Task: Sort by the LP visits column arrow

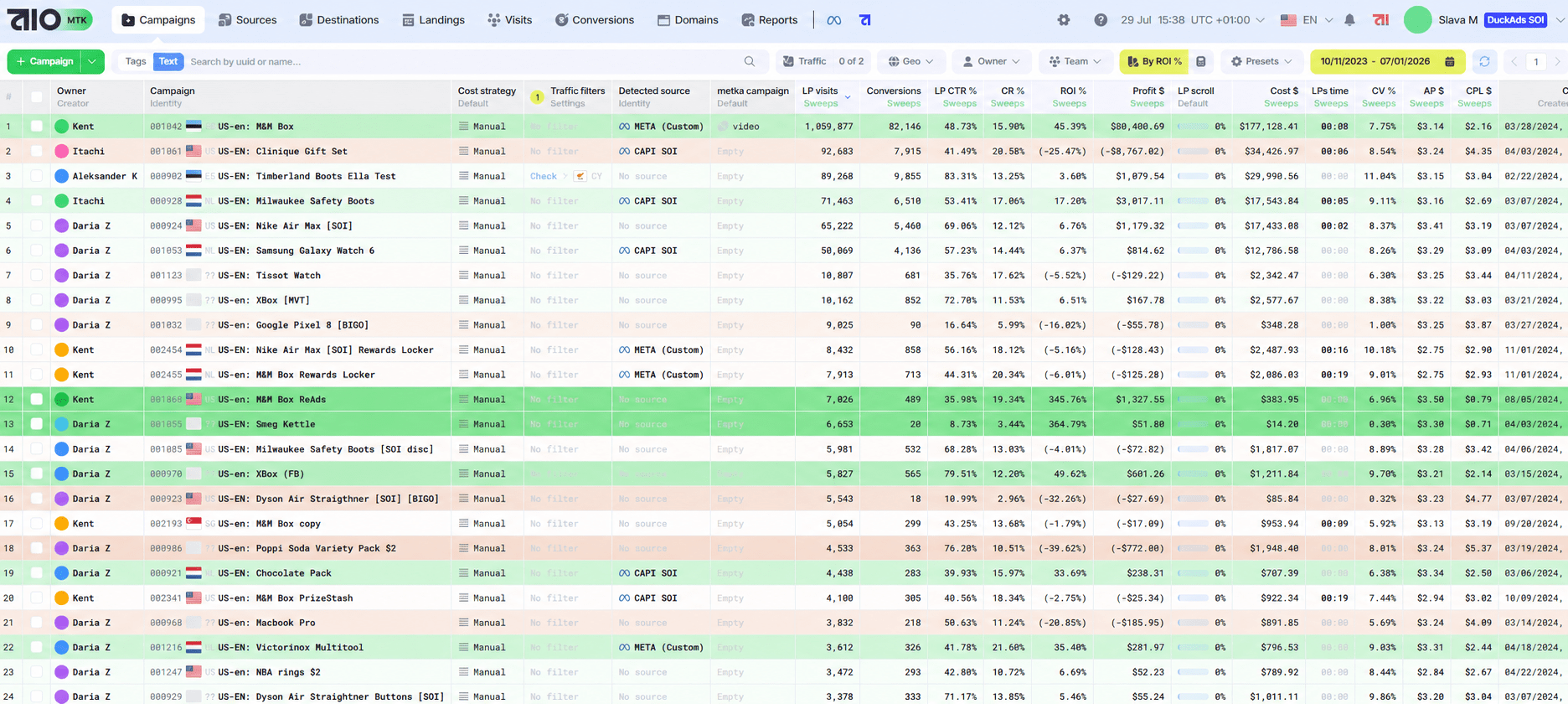Action: pos(848,98)
